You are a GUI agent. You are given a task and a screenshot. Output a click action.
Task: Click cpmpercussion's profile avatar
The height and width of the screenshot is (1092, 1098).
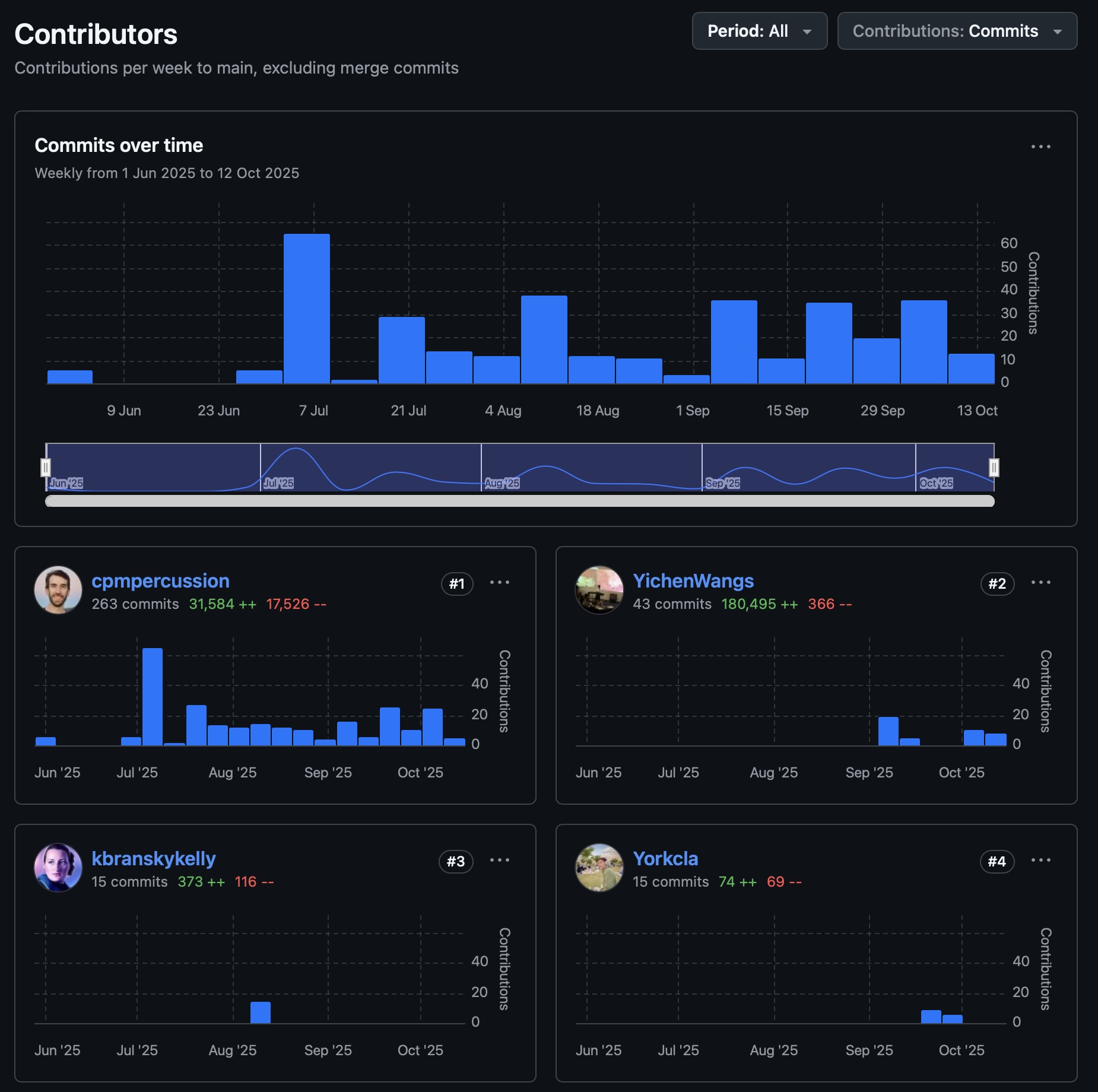click(x=58, y=591)
